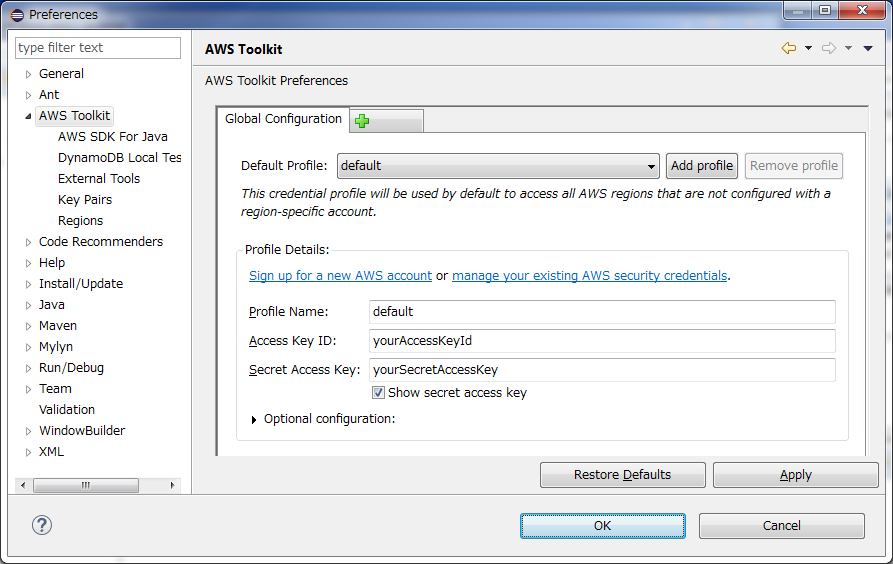Select DynamoDB Local Test tree item
This screenshot has width=893, height=564.
(x=120, y=158)
